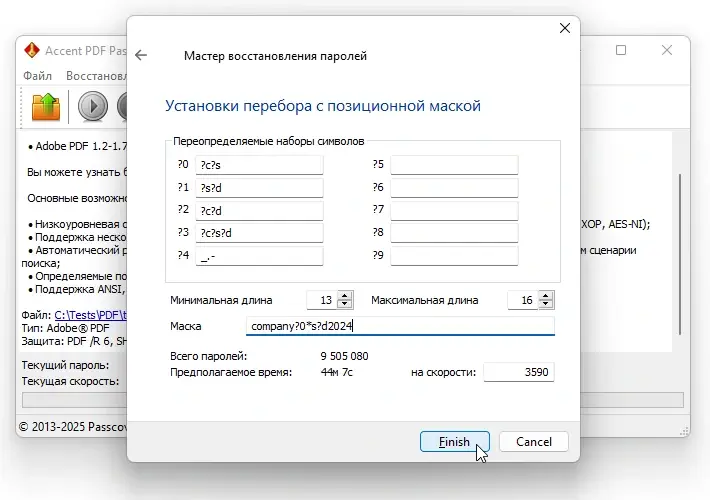The width and height of the screenshot is (710, 500).
Task: Increase the Максимальная длина value
Action: coord(546,295)
